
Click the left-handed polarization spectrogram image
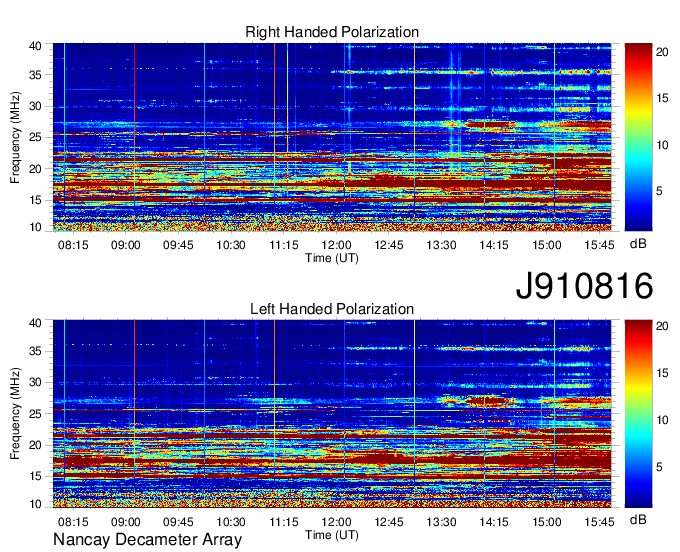click(x=332, y=414)
